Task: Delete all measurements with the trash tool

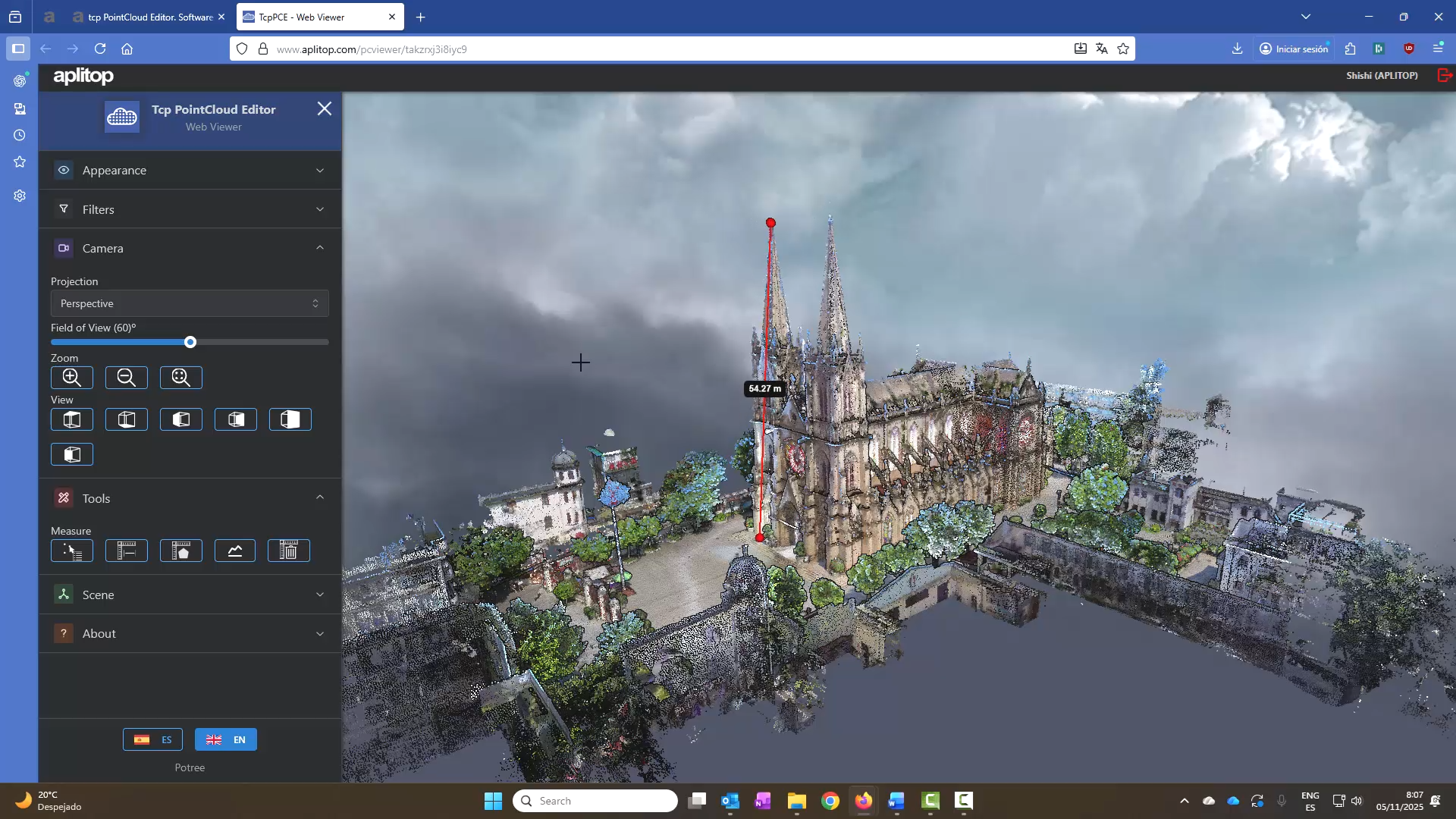Action: tap(289, 551)
